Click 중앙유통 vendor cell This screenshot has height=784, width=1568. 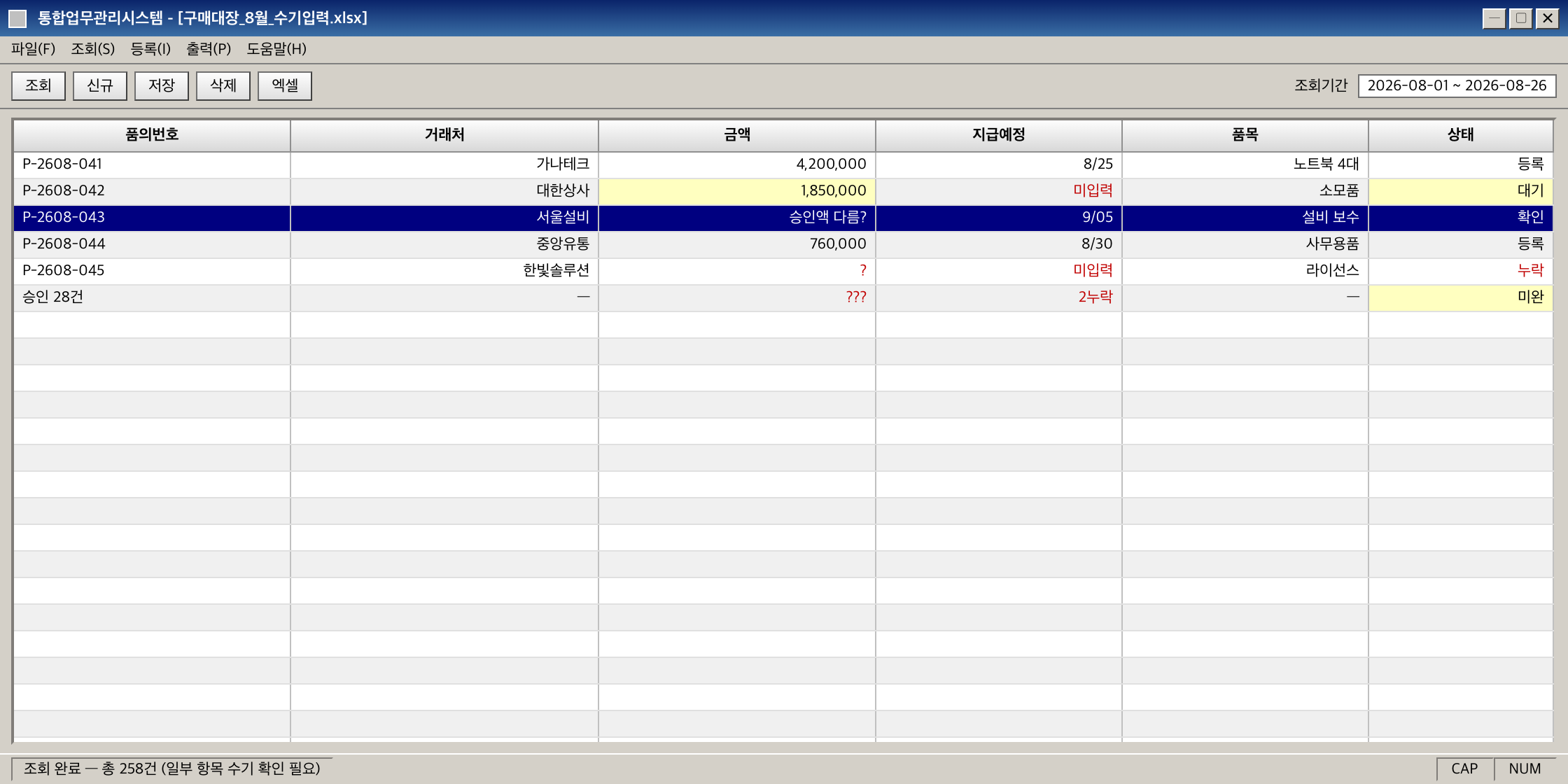tap(444, 244)
